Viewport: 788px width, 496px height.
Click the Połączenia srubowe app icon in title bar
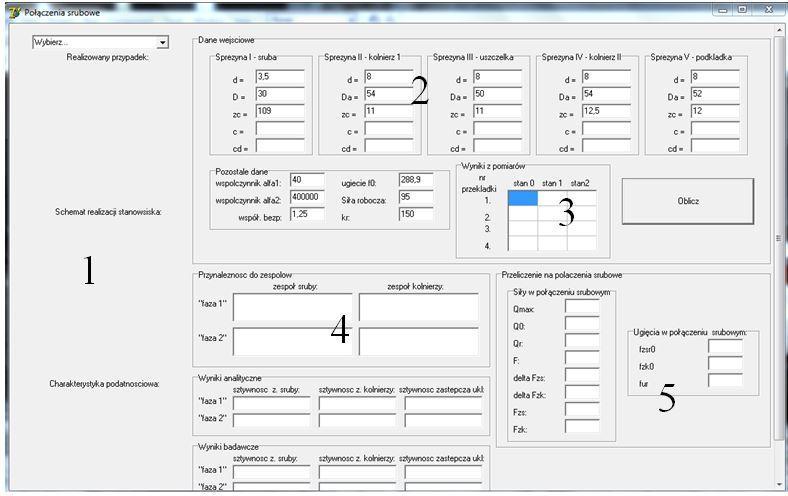[15, 13]
